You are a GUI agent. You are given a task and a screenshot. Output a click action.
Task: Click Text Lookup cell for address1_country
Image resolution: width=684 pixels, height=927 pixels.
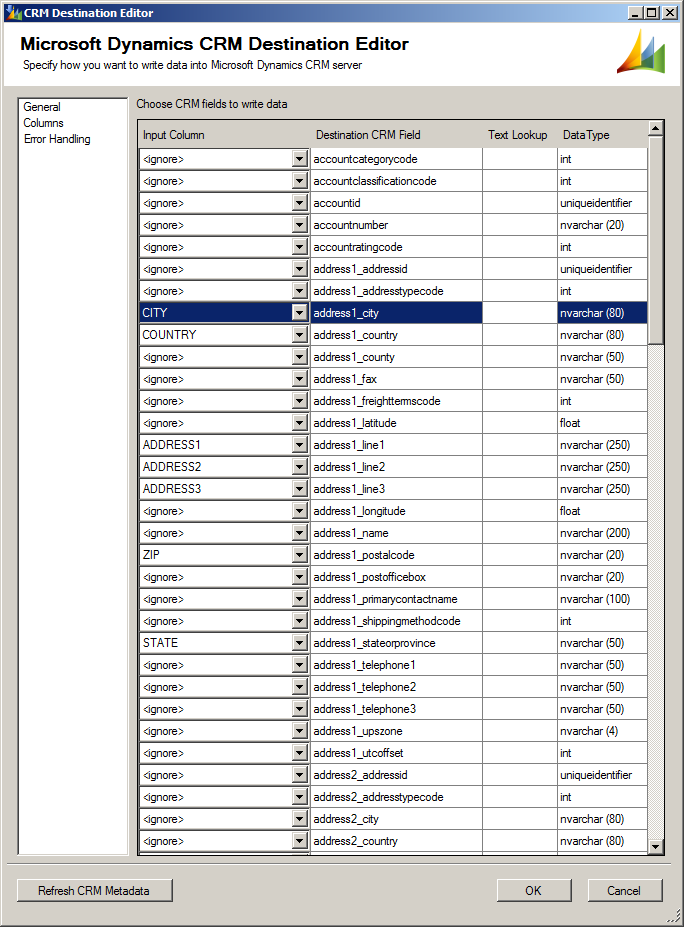click(520, 335)
